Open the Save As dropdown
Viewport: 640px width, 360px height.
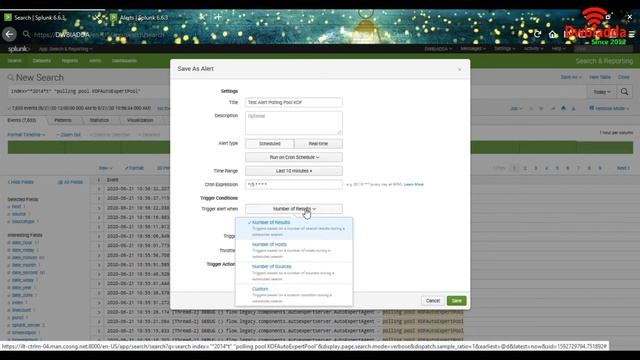[570, 77]
